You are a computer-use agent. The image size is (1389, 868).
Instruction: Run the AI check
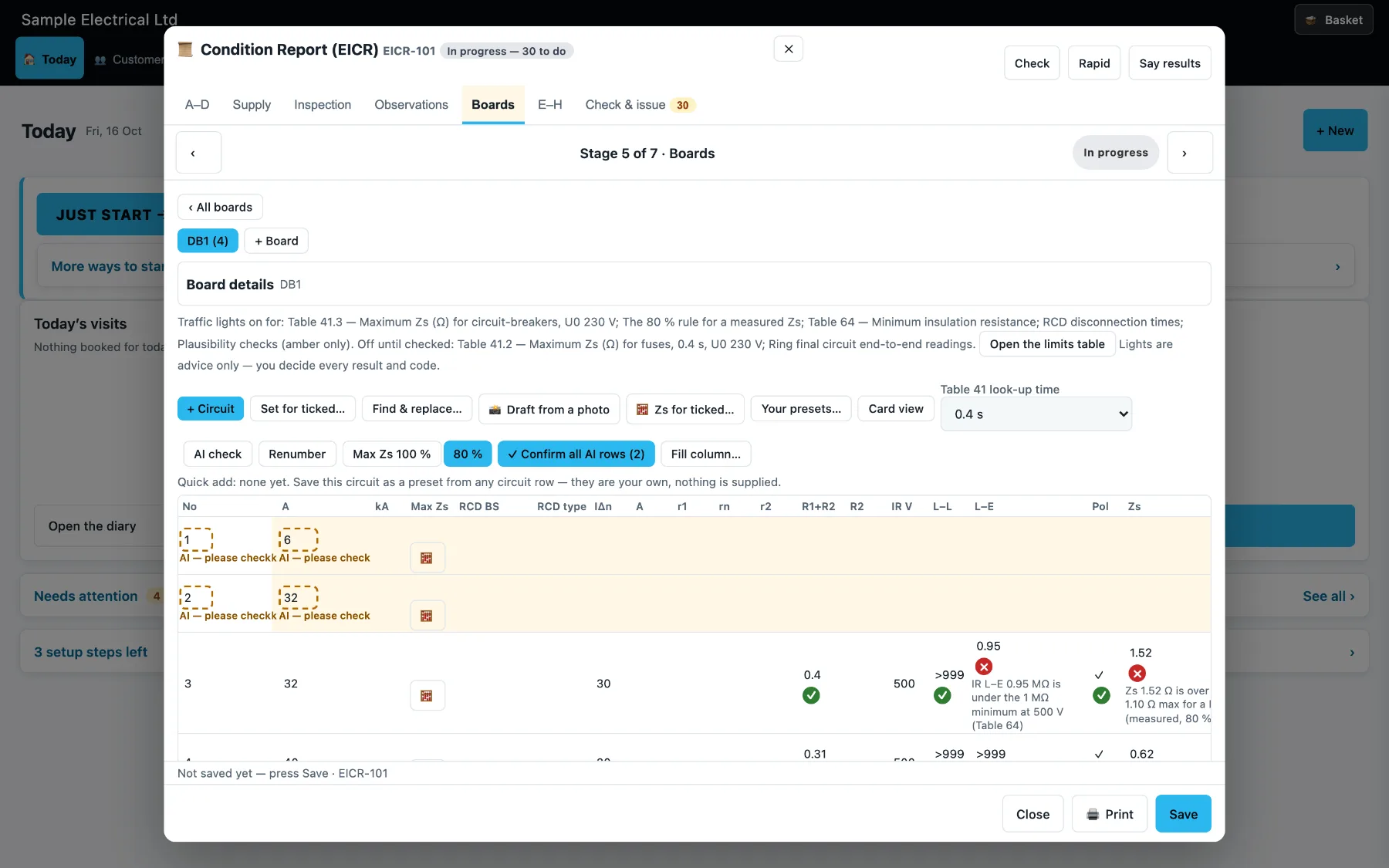tap(218, 454)
